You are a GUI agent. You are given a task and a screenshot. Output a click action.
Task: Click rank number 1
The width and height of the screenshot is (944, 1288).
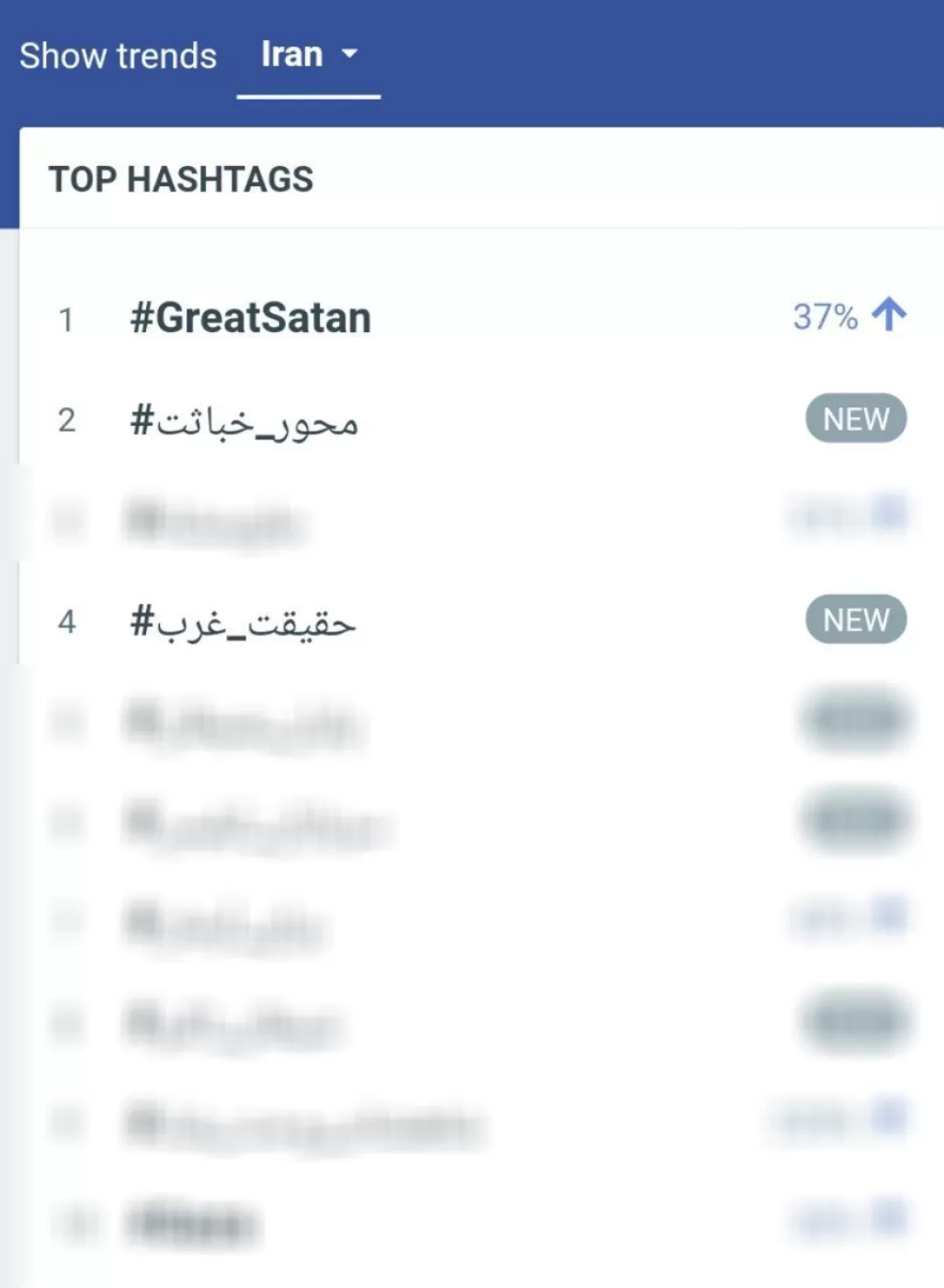click(66, 320)
